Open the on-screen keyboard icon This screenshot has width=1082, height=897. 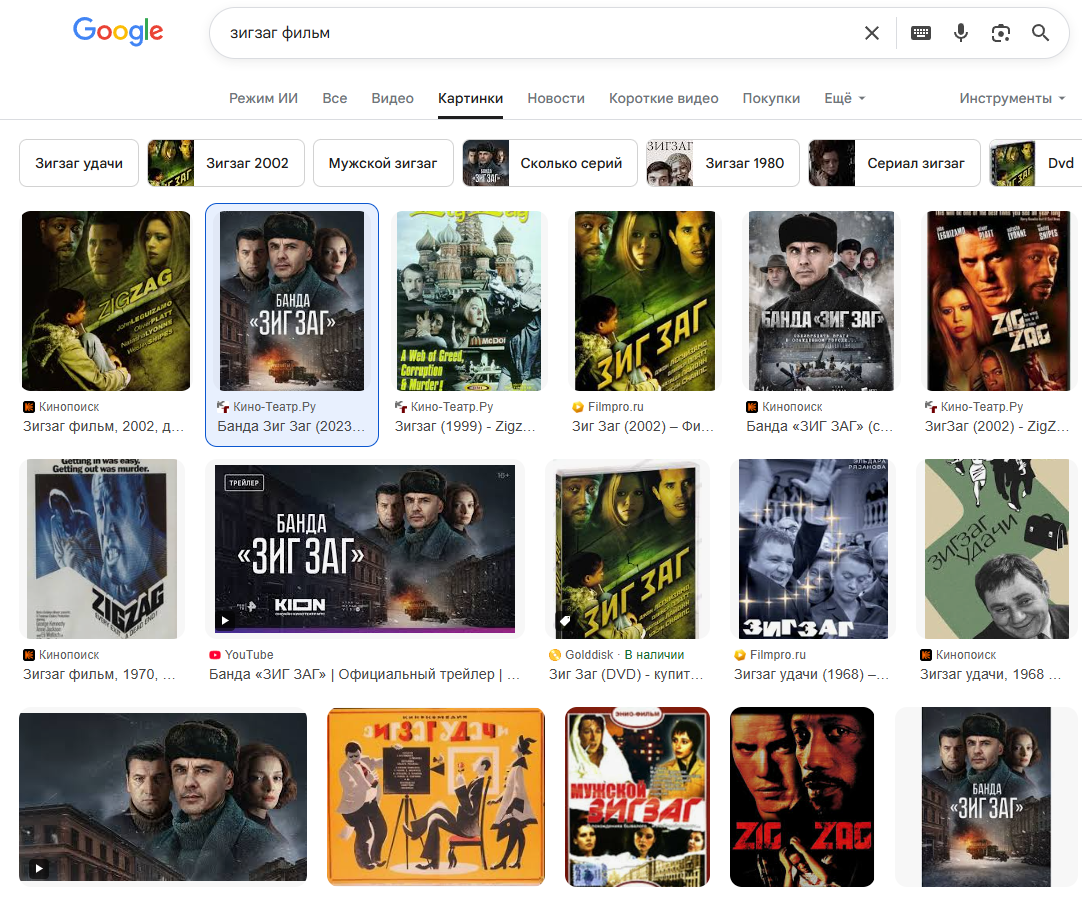pos(921,33)
